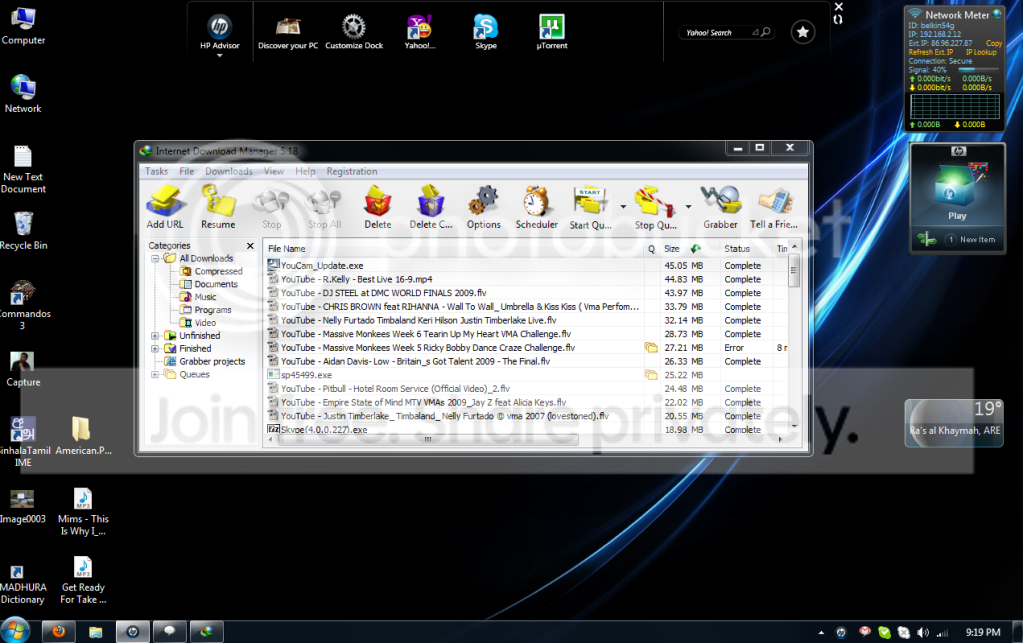Open the Options gear icon
The width and height of the screenshot is (1023, 643).
[x=483, y=207]
